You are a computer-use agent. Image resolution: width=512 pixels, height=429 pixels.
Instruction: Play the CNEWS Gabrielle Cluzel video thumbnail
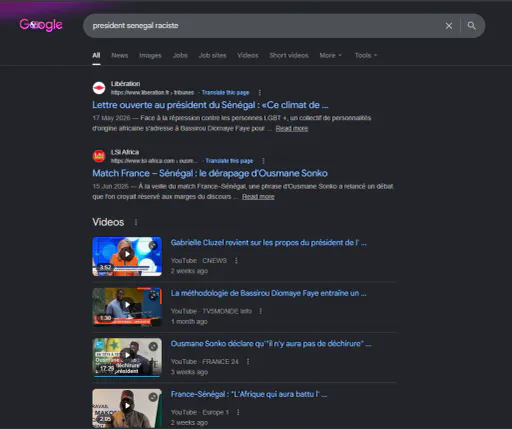pos(127,256)
